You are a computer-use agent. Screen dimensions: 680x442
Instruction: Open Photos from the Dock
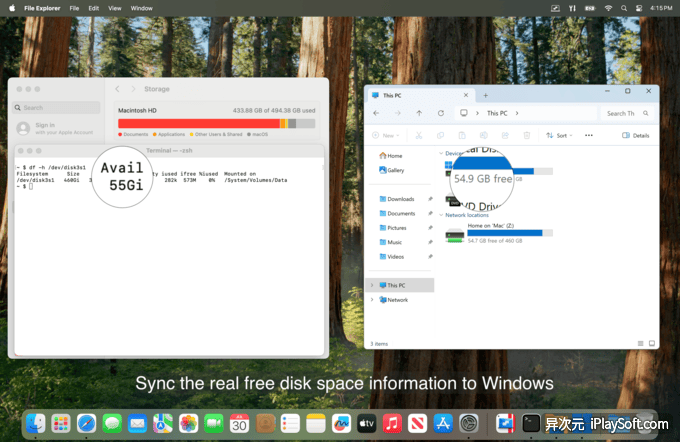click(x=188, y=423)
